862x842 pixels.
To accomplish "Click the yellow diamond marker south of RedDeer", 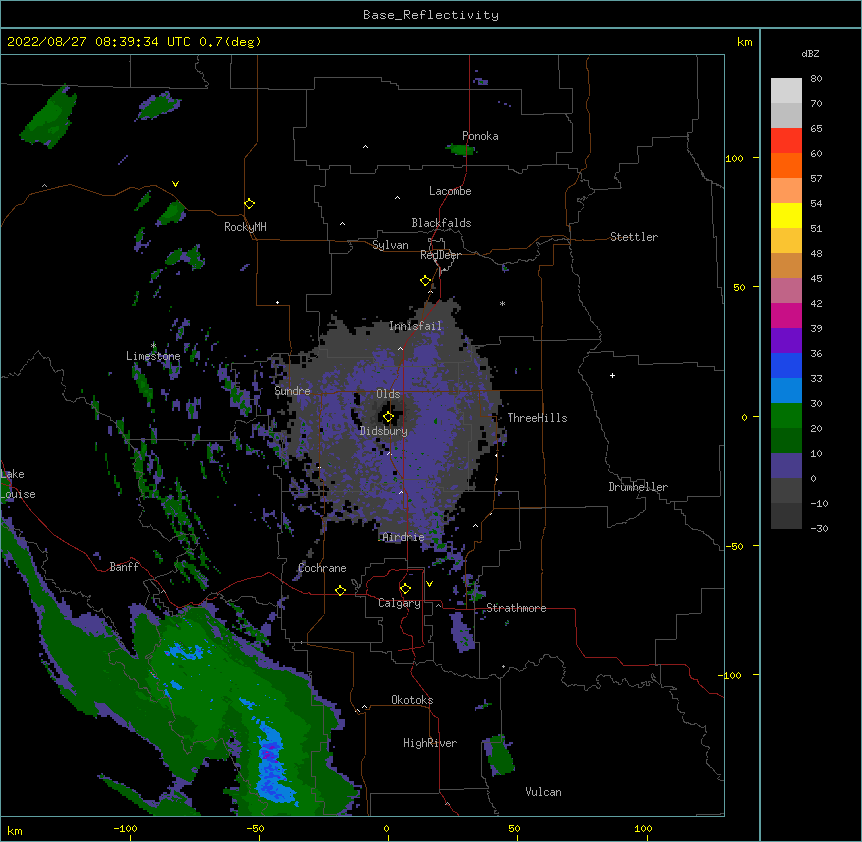I will pyautogui.click(x=425, y=281).
